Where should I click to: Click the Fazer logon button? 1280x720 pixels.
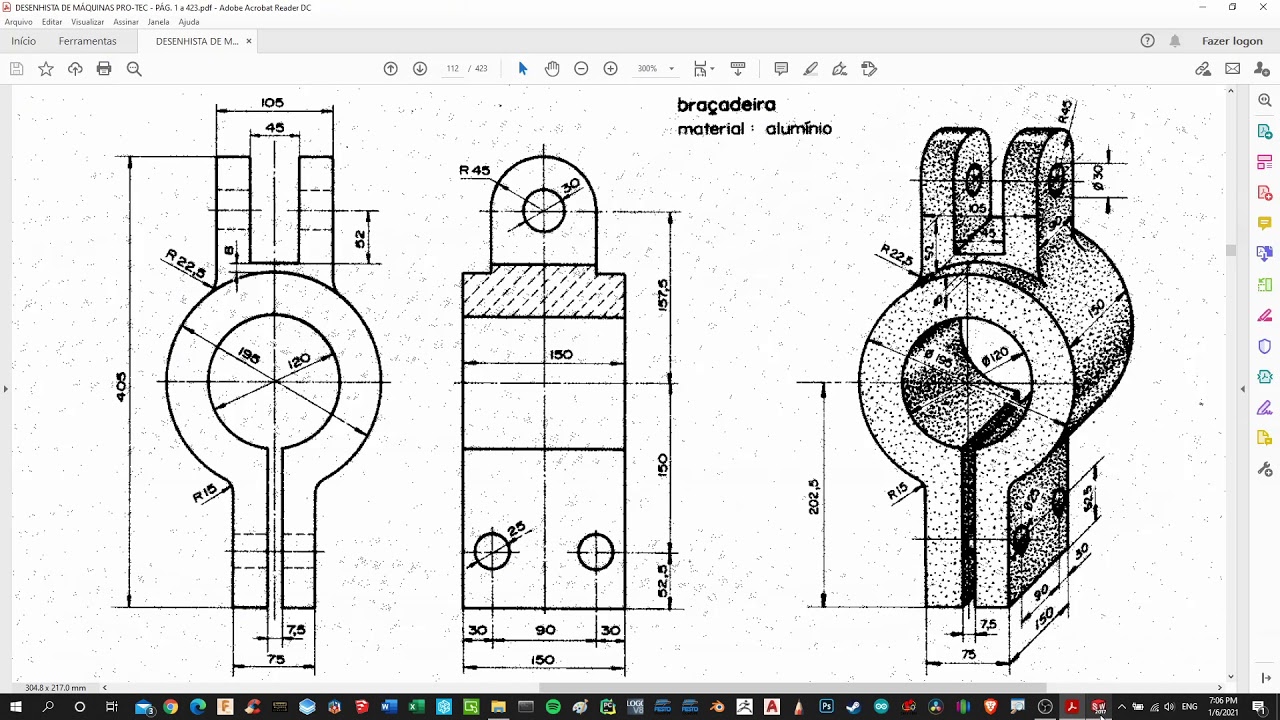1232,41
